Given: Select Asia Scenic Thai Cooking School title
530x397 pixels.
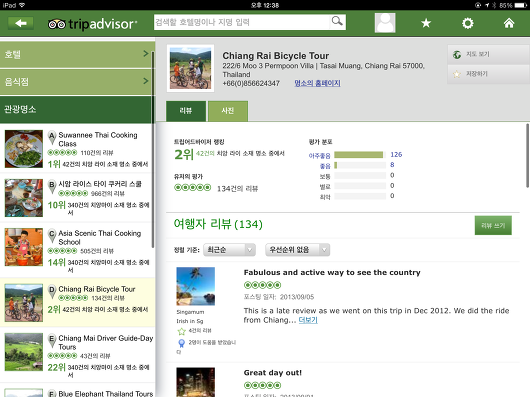Looking at the screenshot, I should click(99, 238).
